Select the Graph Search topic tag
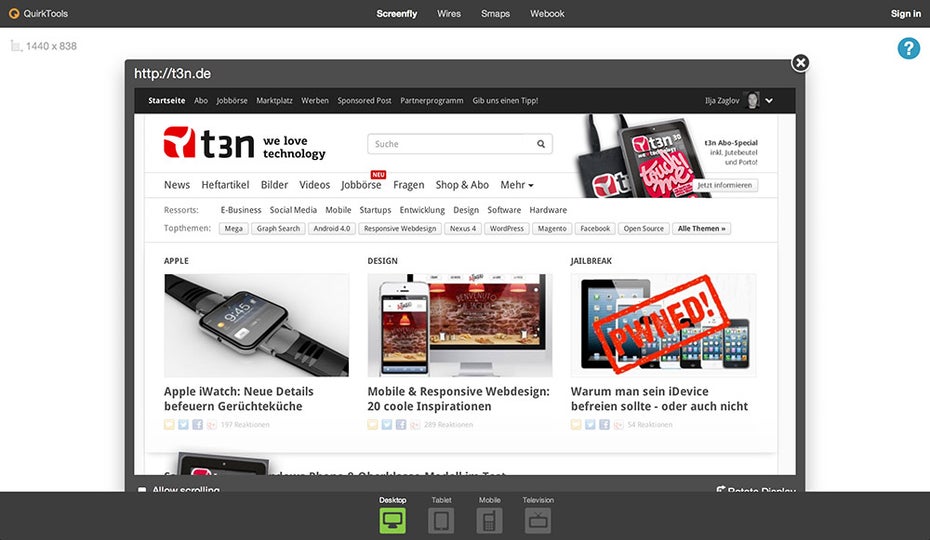This screenshot has height=540, width=930. [x=278, y=228]
